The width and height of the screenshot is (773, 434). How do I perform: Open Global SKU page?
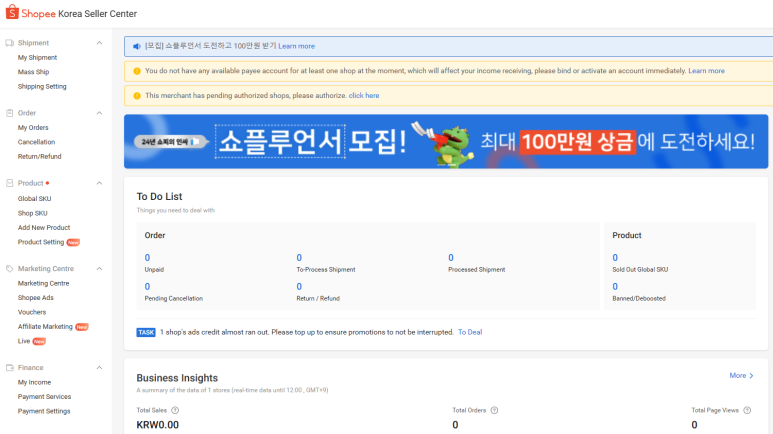coord(35,199)
